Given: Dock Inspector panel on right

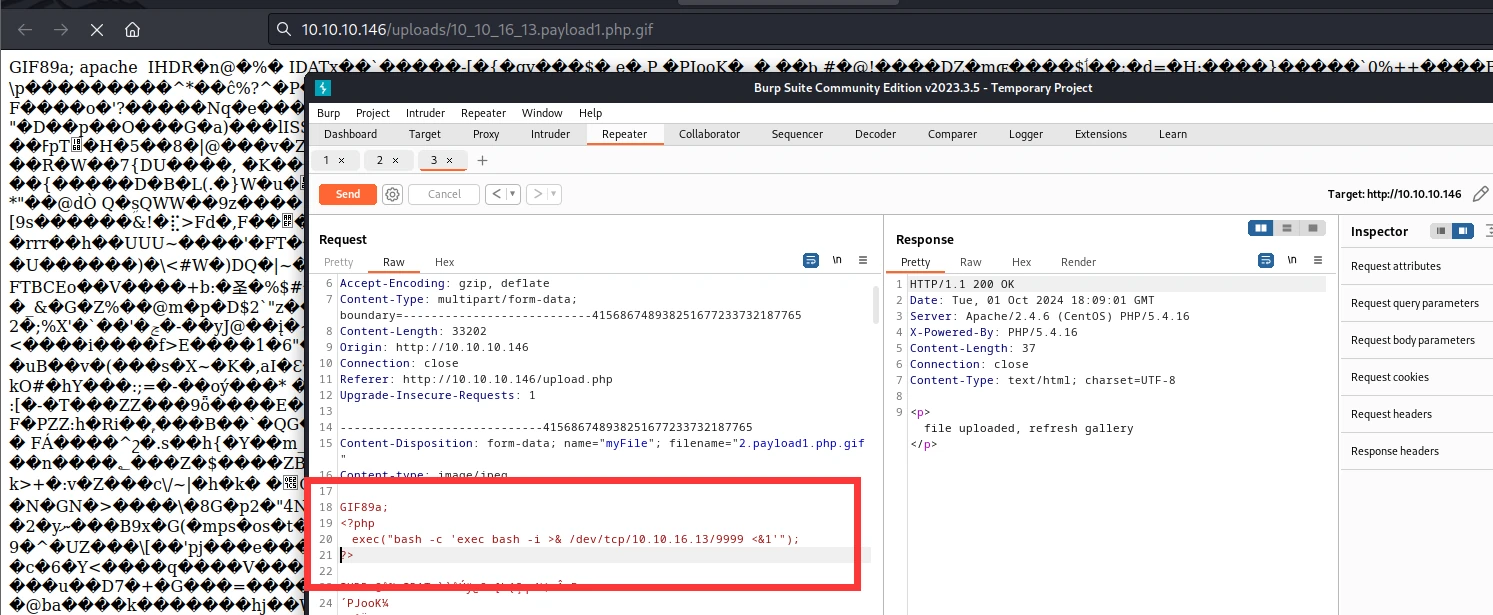Looking at the screenshot, I should 1463,231.
